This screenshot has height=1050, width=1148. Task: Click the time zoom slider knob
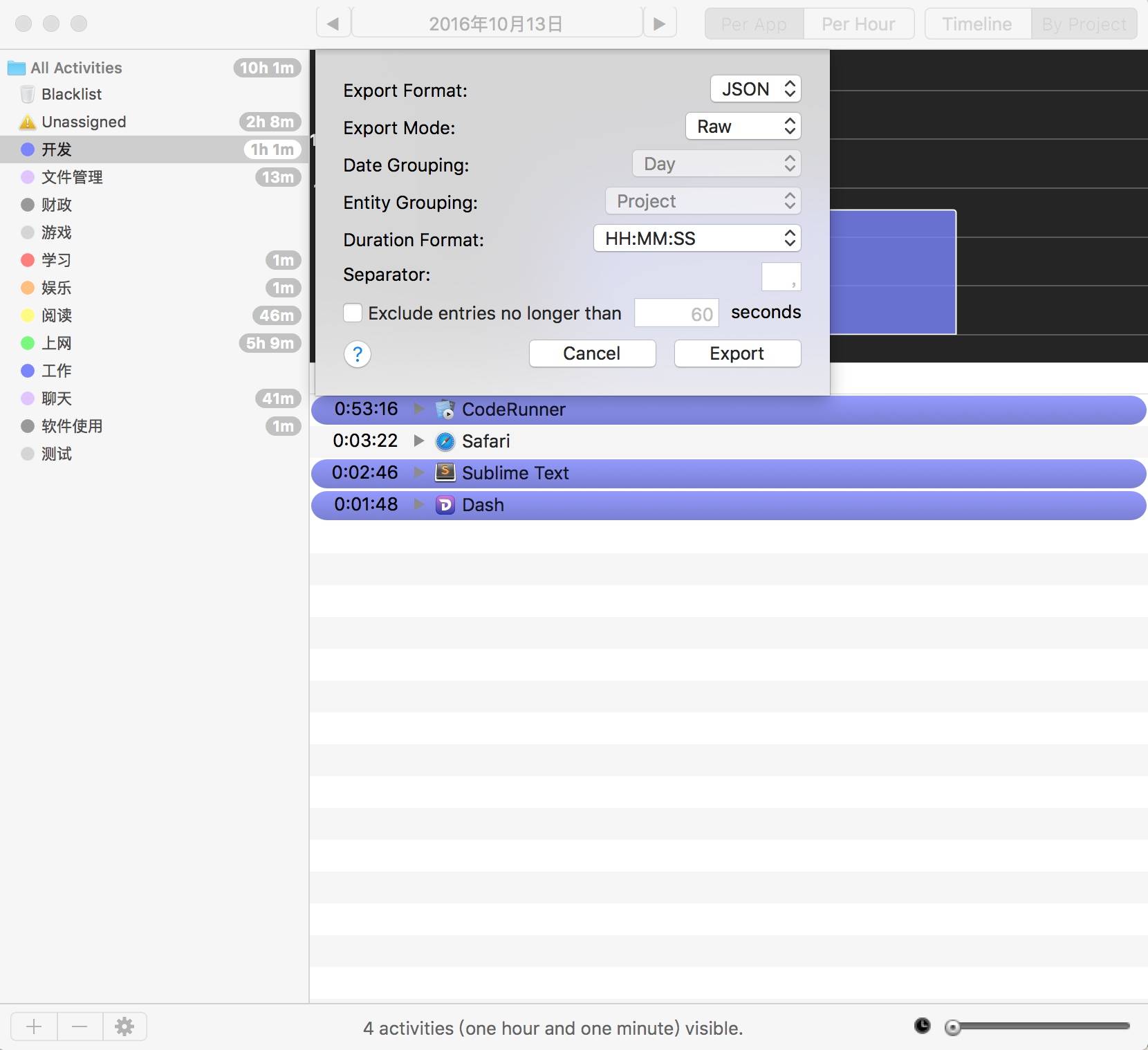953,1027
